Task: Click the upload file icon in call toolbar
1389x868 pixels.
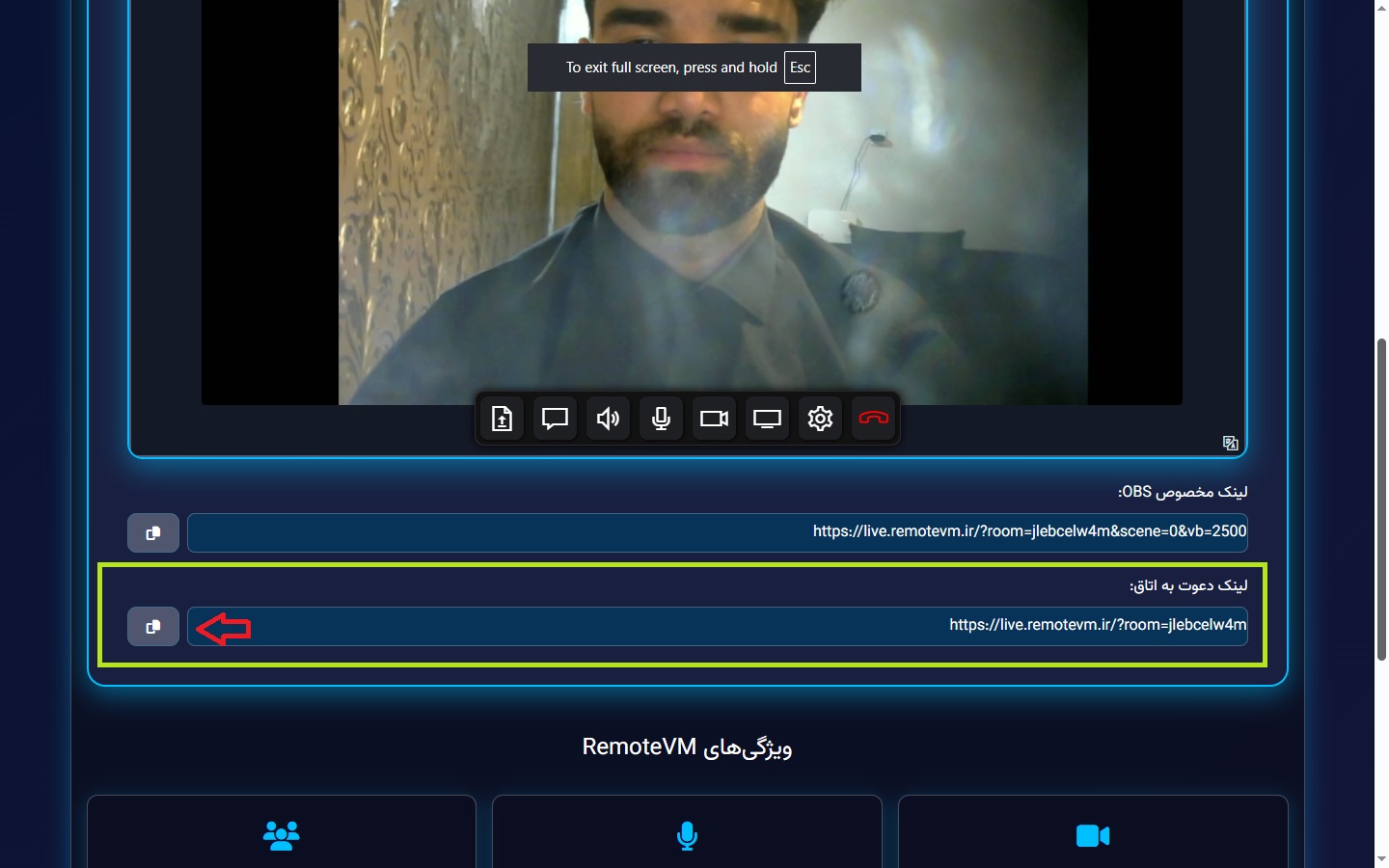Action: click(x=502, y=419)
